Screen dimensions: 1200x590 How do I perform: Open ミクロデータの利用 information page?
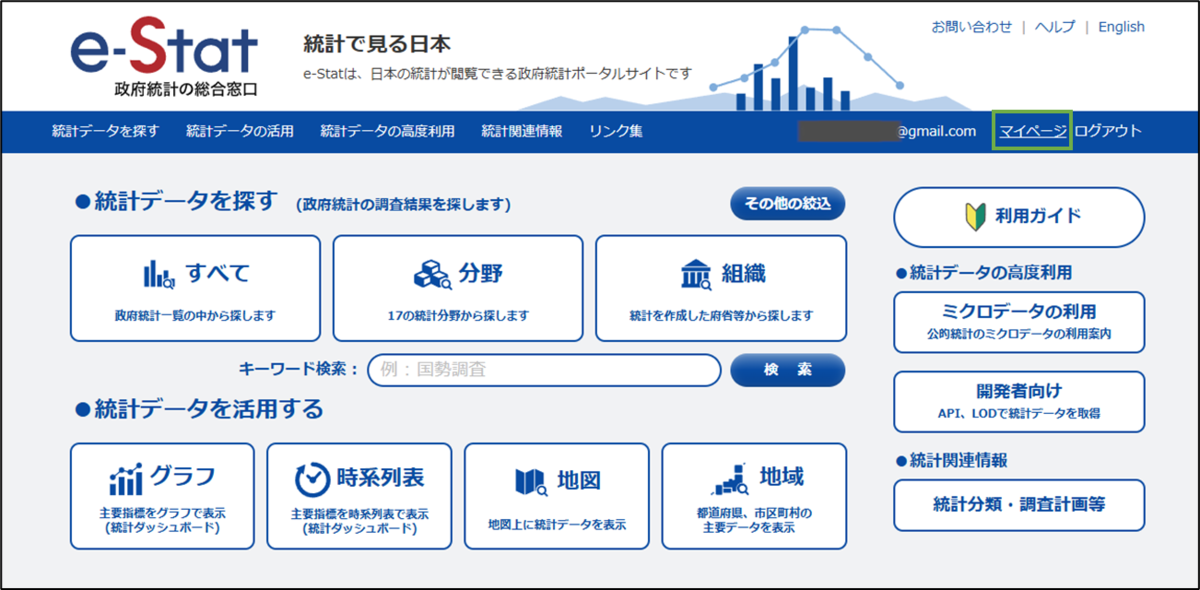coord(1019,322)
